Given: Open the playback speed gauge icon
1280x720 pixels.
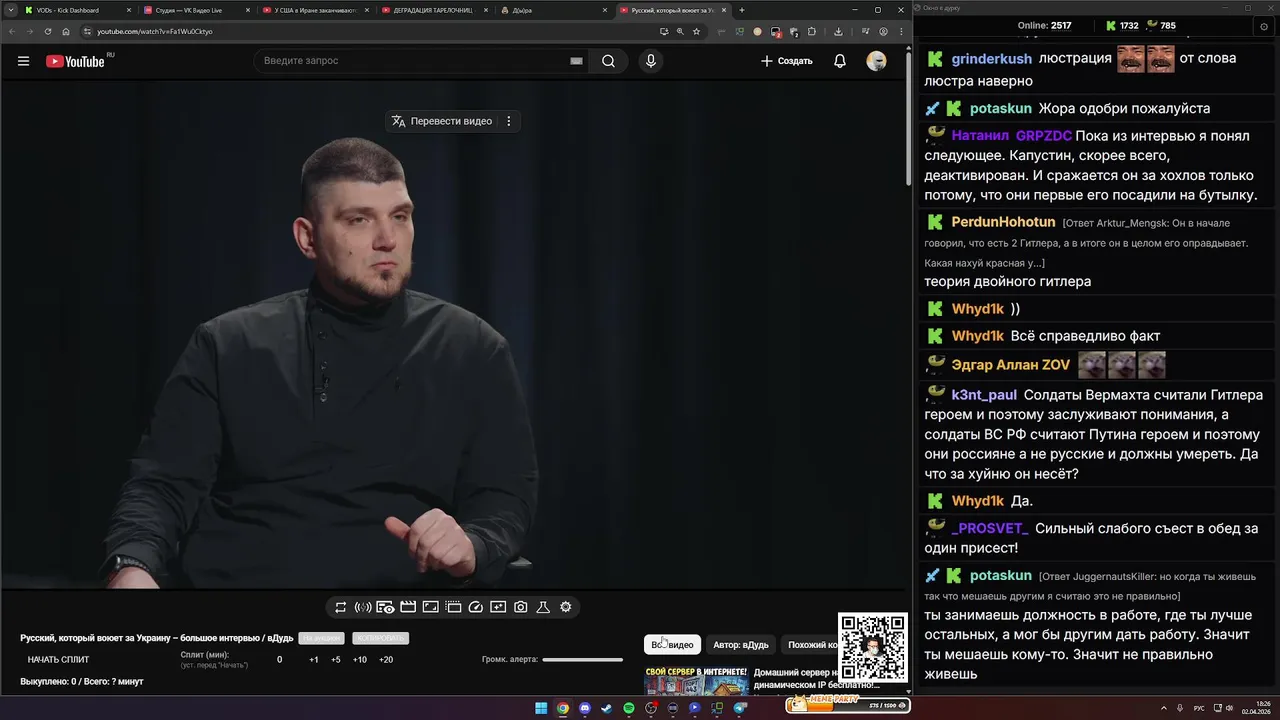Looking at the screenshot, I should (x=476, y=607).
